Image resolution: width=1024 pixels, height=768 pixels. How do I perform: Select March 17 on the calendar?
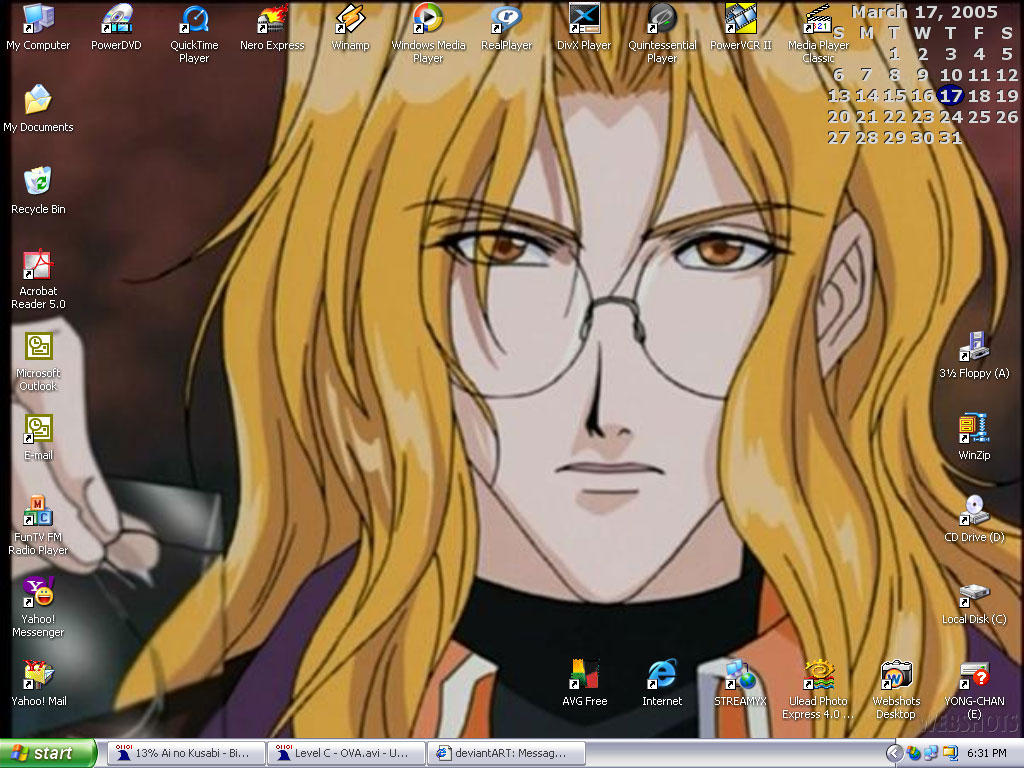tap(950, 96)
